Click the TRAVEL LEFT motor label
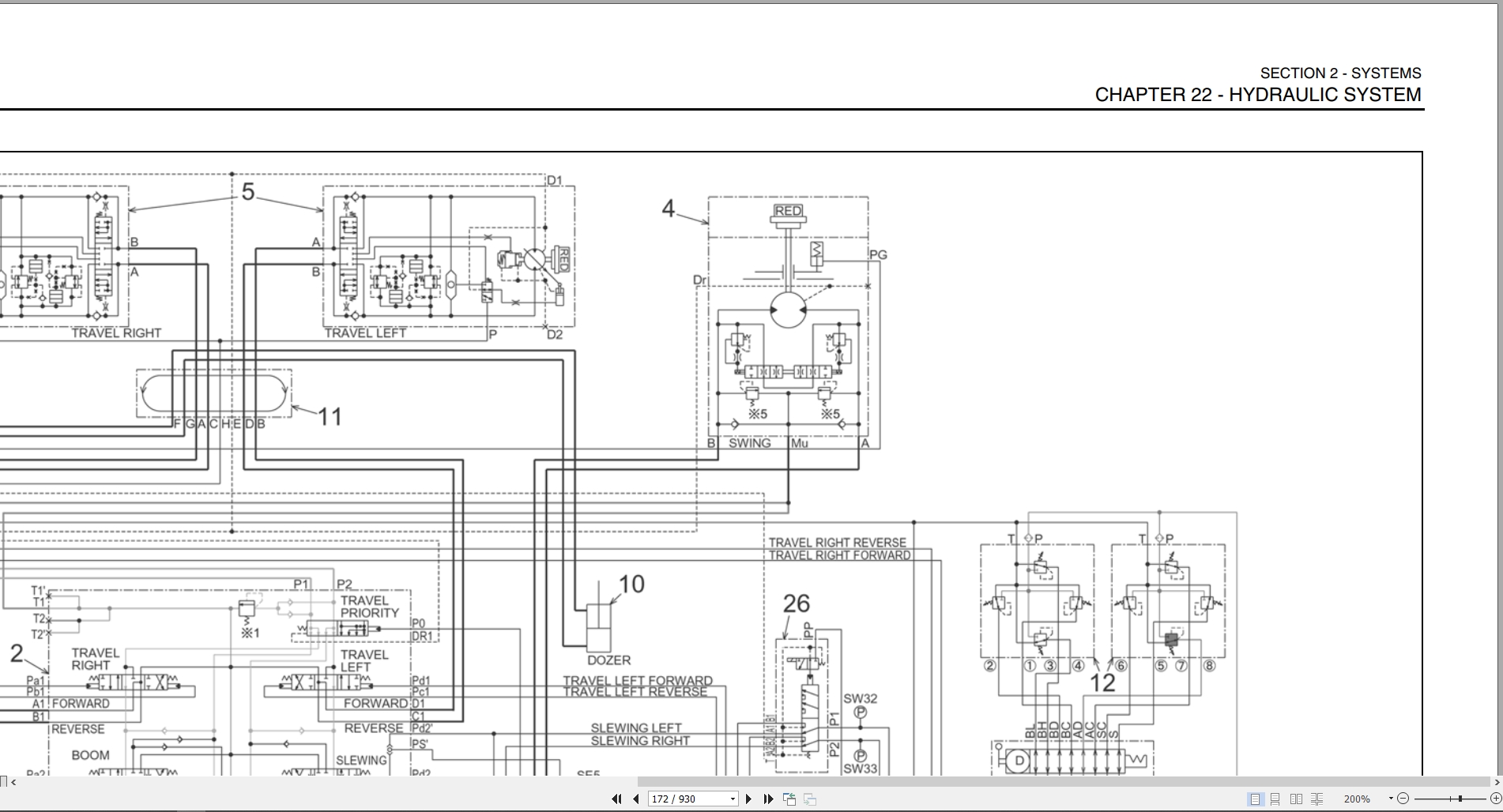1503x812 pixels. [x=365, y=333]
